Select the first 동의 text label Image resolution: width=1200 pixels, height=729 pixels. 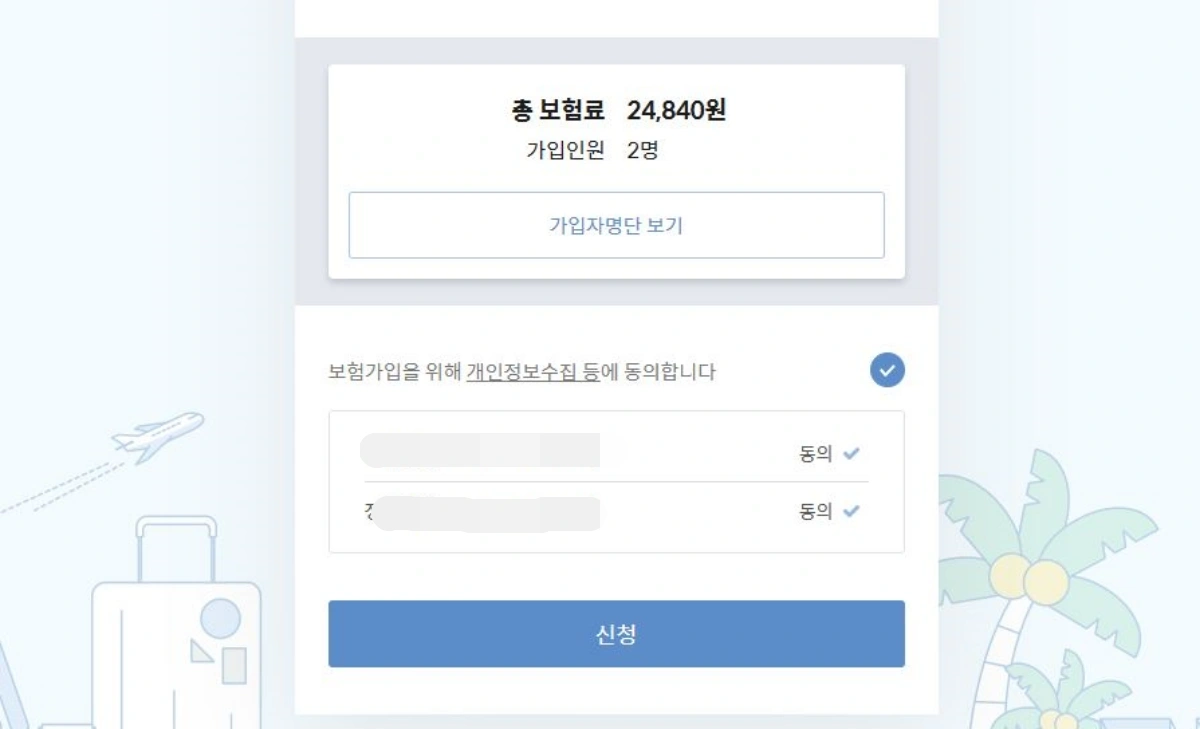tap(816, 454)
